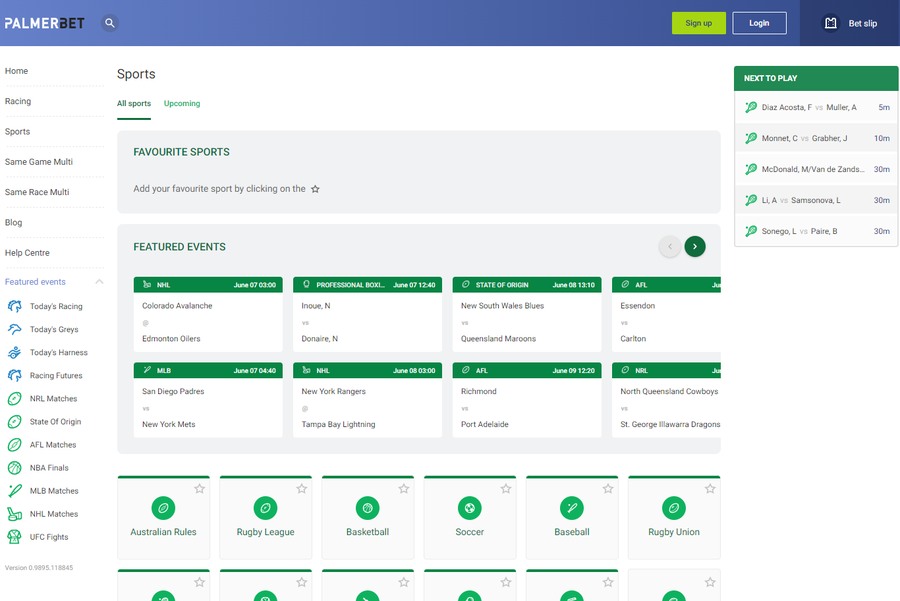Show previous featured events with left arrow

click(670, 247)
